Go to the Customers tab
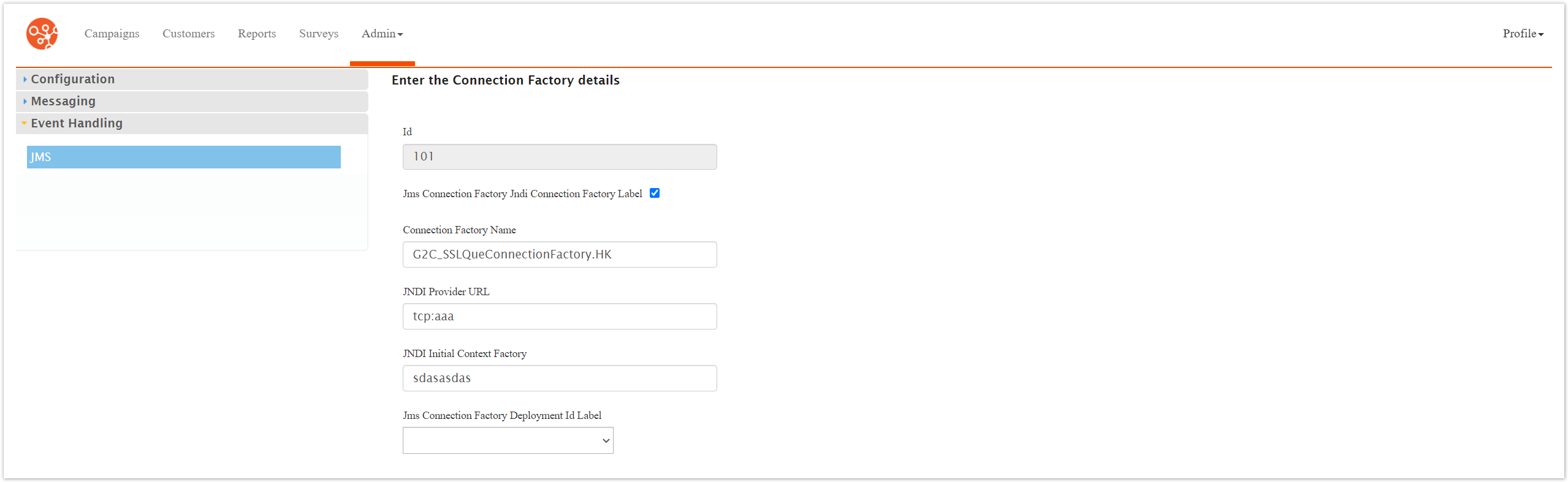 (188, 34)
